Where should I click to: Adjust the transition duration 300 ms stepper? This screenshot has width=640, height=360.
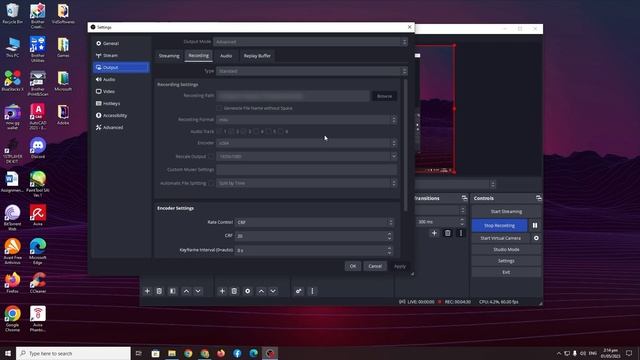coord(462,222)
